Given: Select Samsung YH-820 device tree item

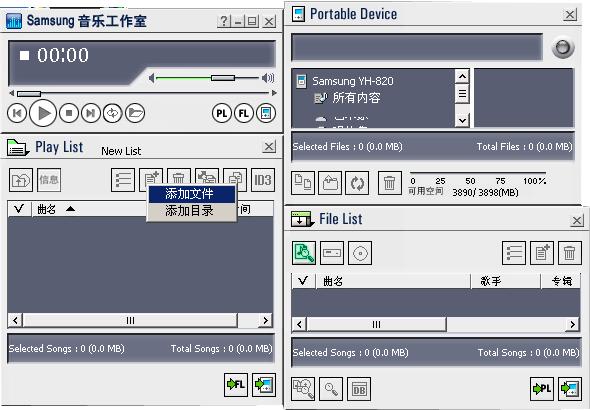Looking at the screenshot, I should pos(353,81).
